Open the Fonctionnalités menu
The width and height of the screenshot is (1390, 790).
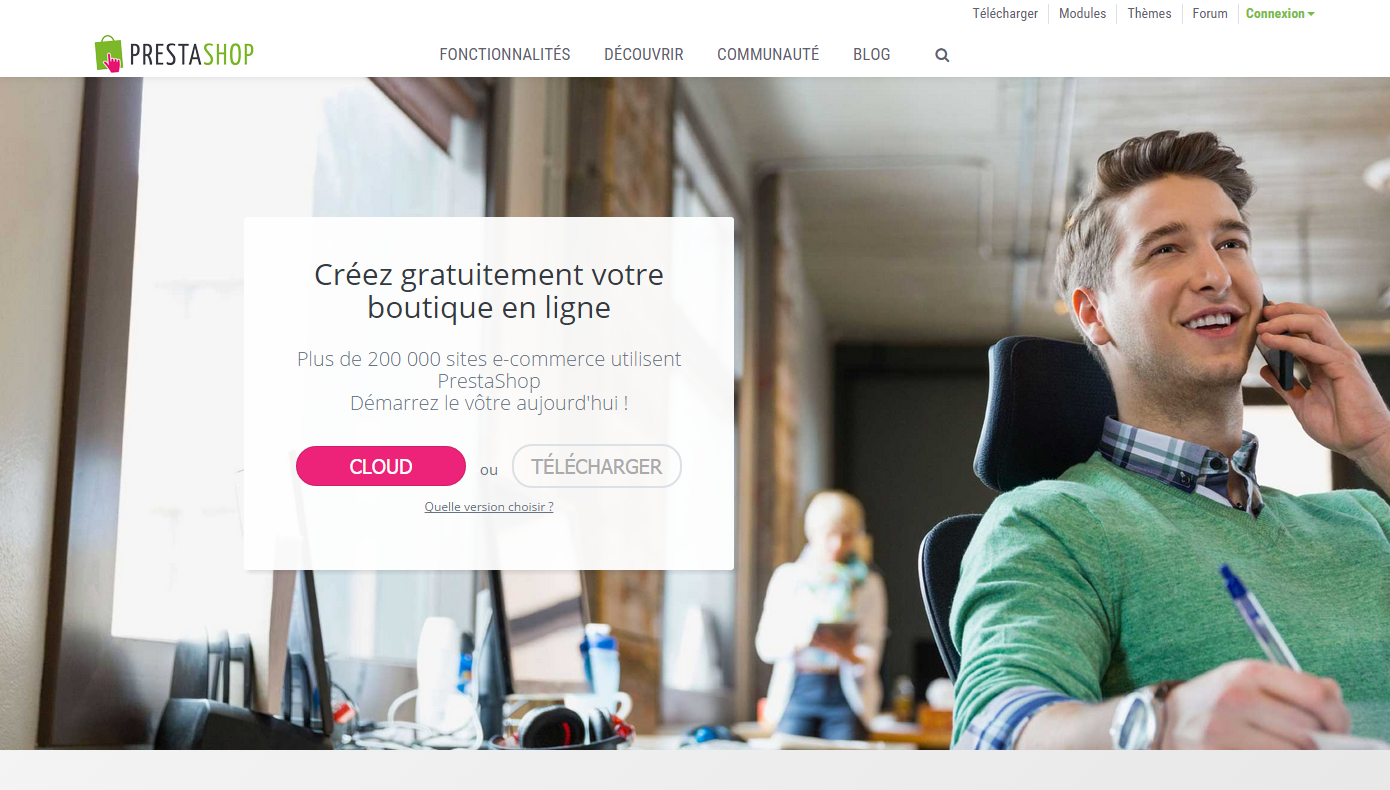[x=505, y=55]
